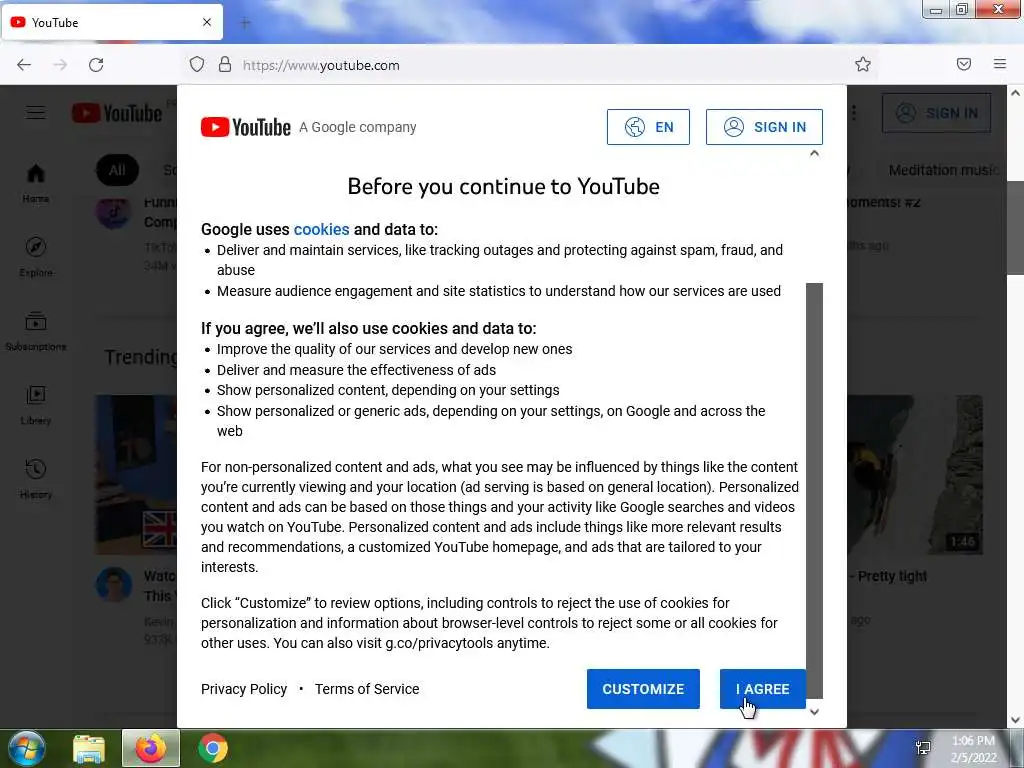
Task: Open the Terms of Service link
Action: (x=367, y=689)
